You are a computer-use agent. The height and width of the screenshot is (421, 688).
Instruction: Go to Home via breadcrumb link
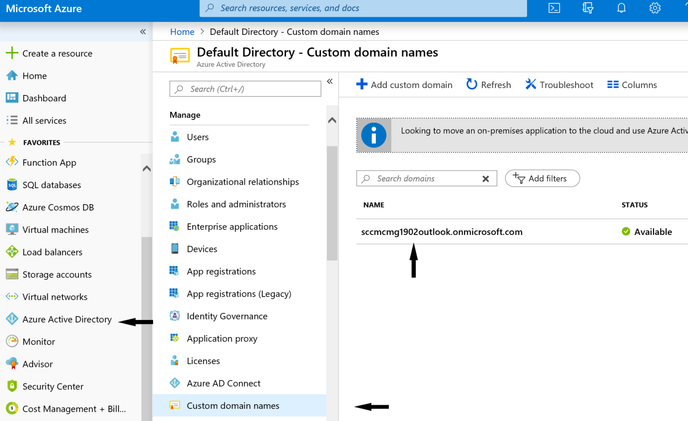click(182, 32)
